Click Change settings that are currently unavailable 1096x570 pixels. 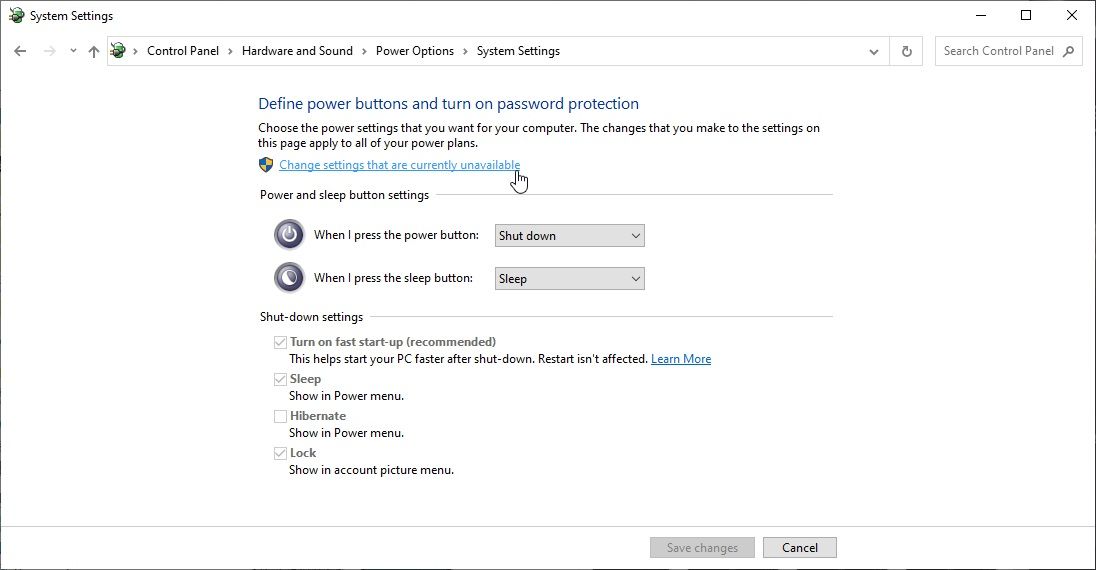[399, 165]
